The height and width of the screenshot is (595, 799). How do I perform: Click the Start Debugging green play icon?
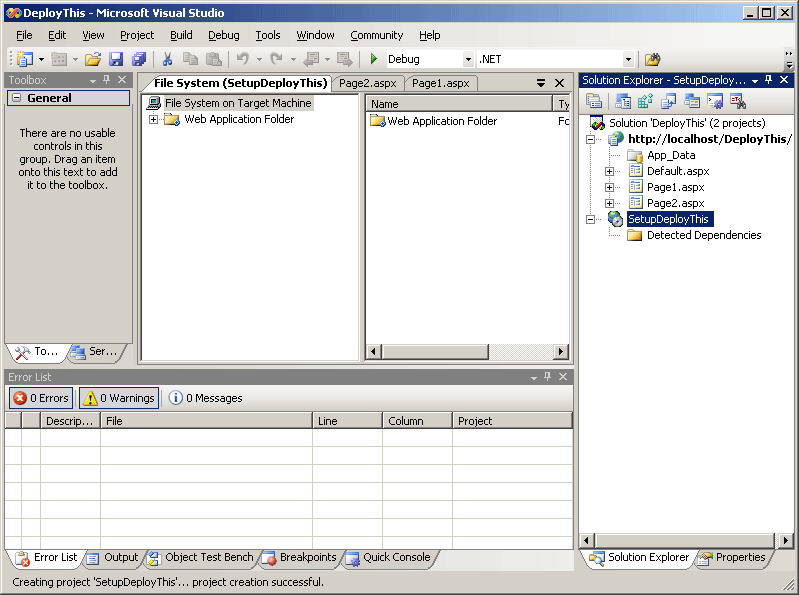tap(374, 59)
